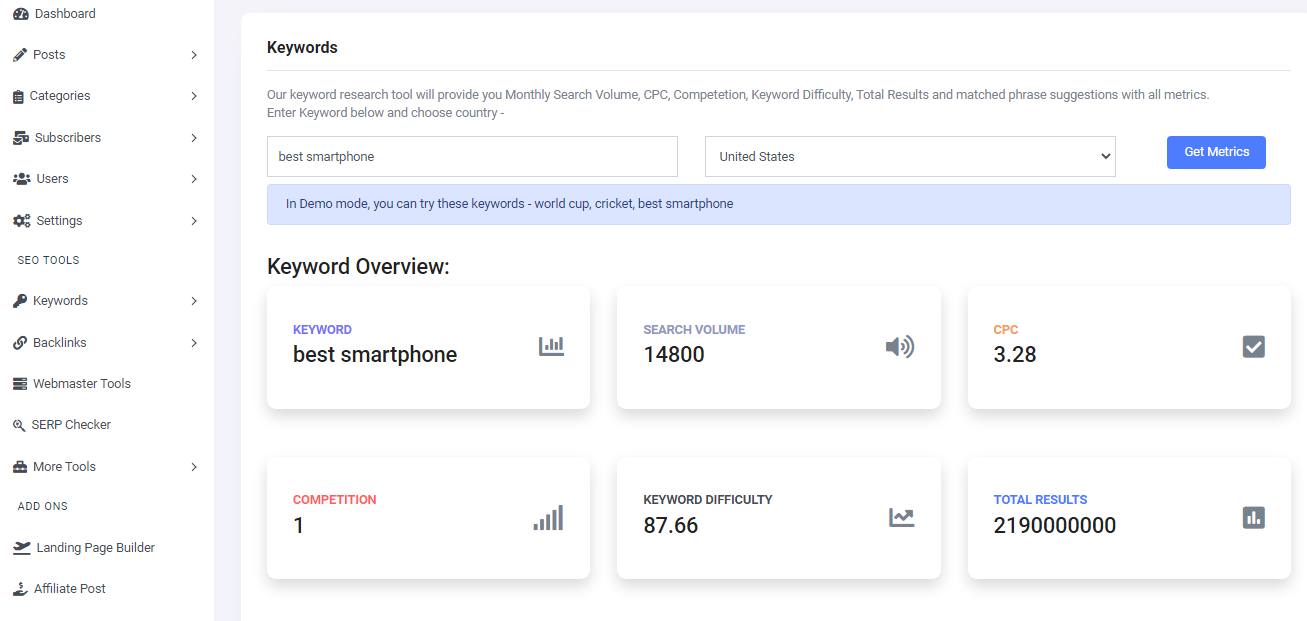This screenshot has width=1307, height=621.
Task: Open the Webmaster Tools section
Action: pyautogui.click(x=80, y=383)
